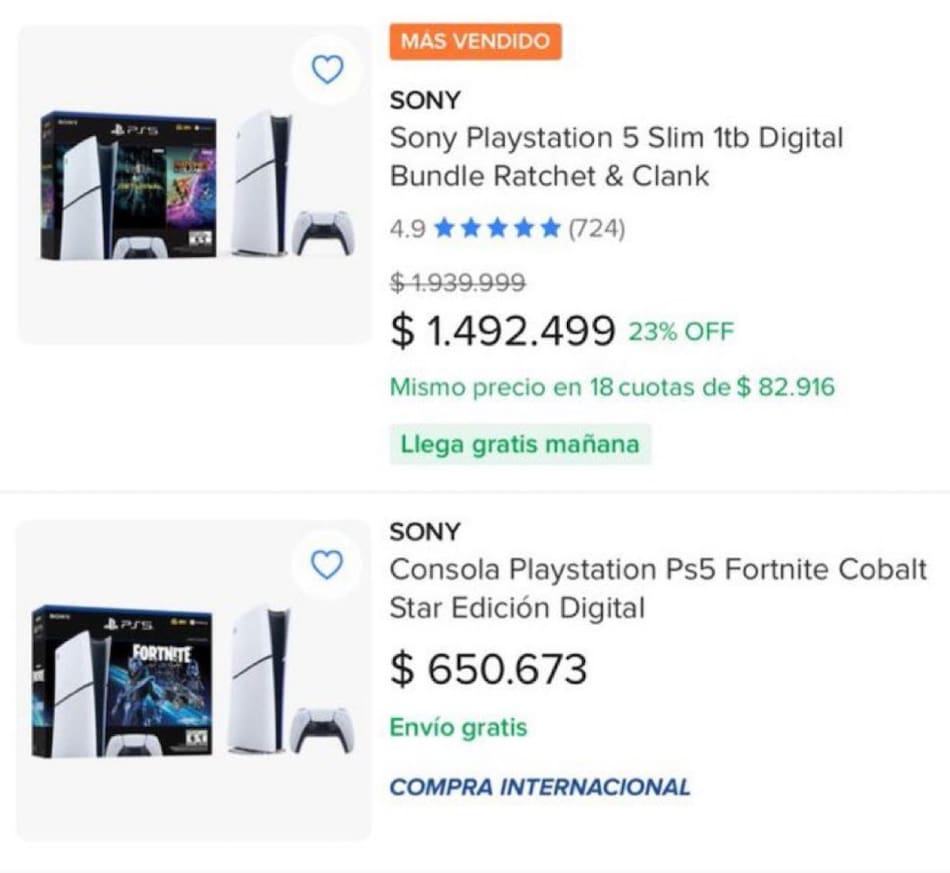Click the 23% OFF discount label
The image size is (950, 873).
681,332
